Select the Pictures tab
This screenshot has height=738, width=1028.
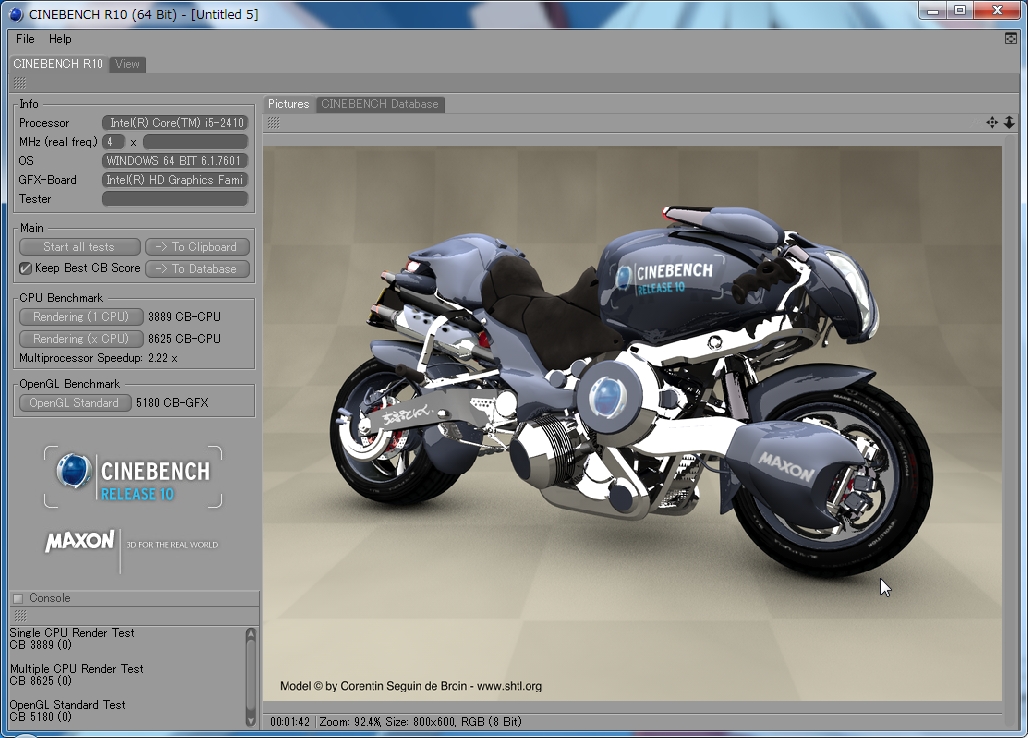288,104
